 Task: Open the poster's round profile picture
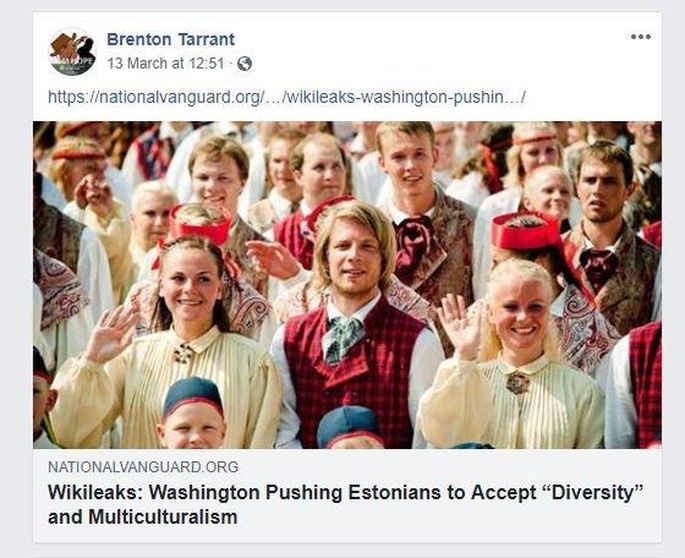[72, 52]
